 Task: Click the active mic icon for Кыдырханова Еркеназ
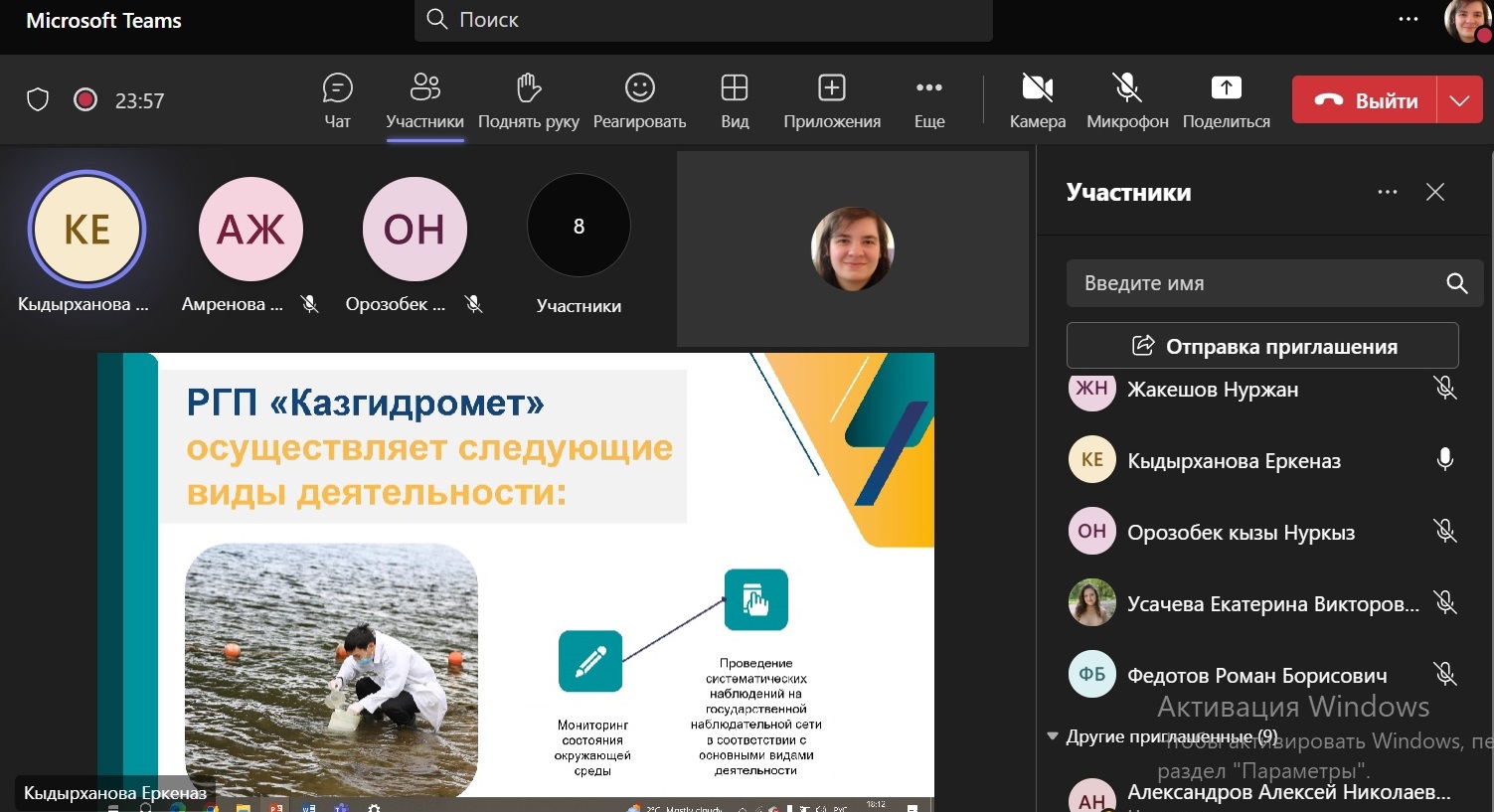[x=1445, y=459]
